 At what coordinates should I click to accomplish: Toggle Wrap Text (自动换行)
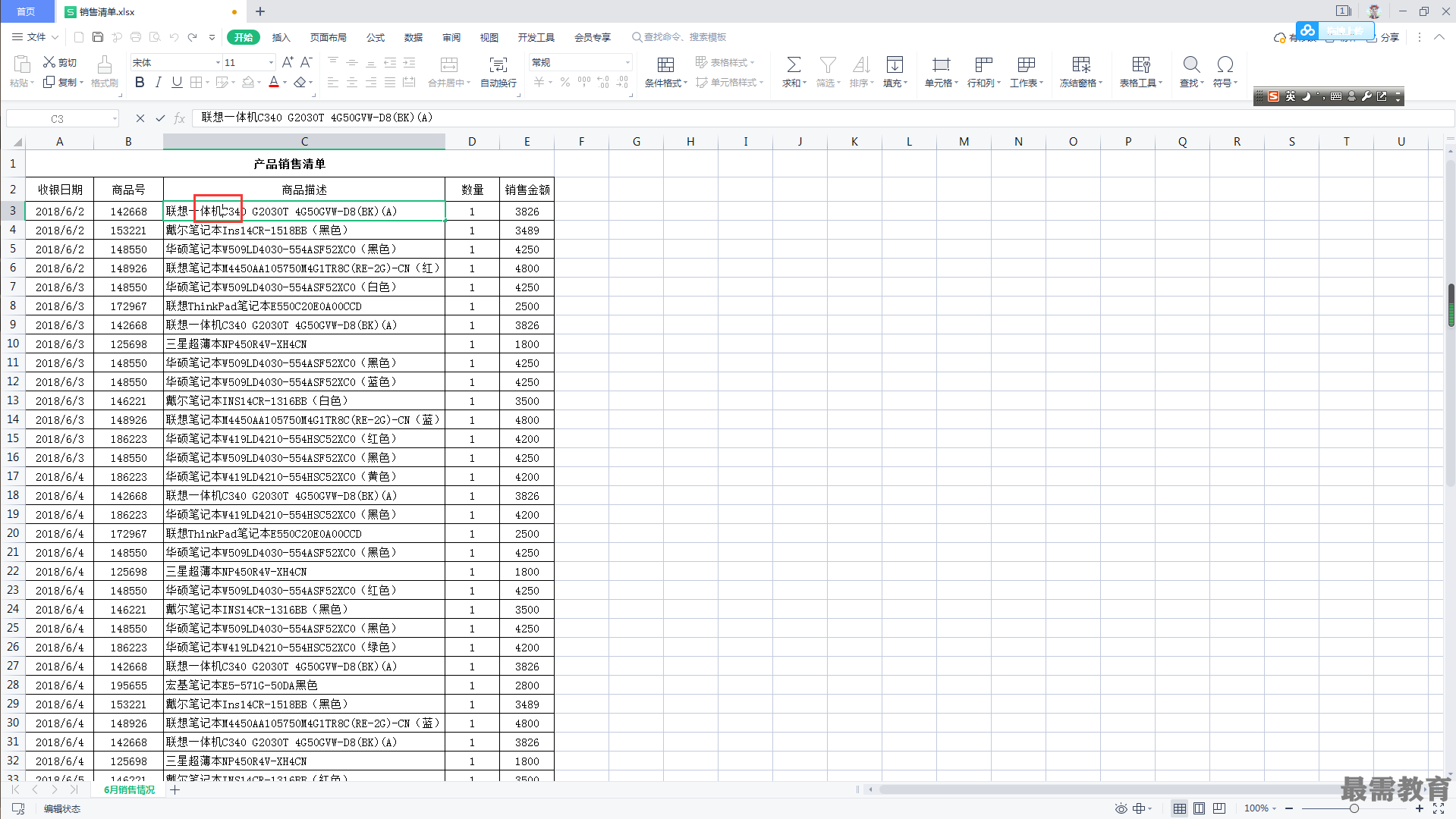498,72
